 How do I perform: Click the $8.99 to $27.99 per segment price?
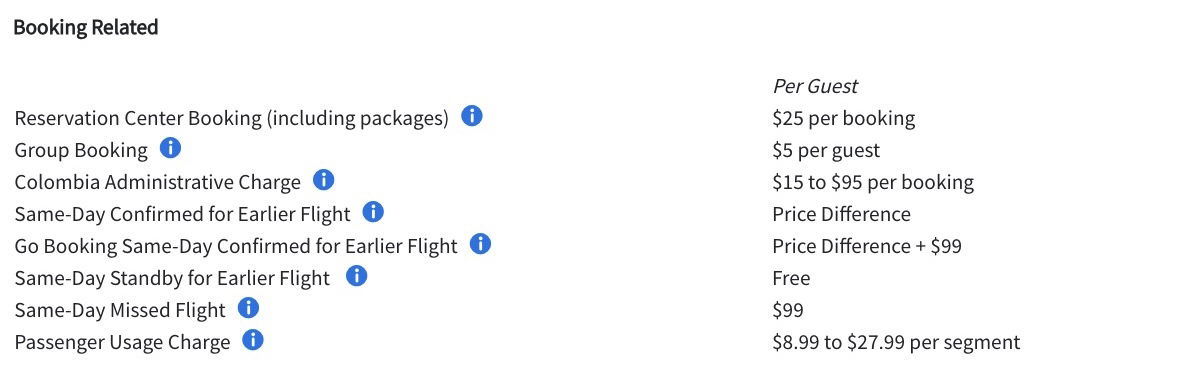point(896,343)
